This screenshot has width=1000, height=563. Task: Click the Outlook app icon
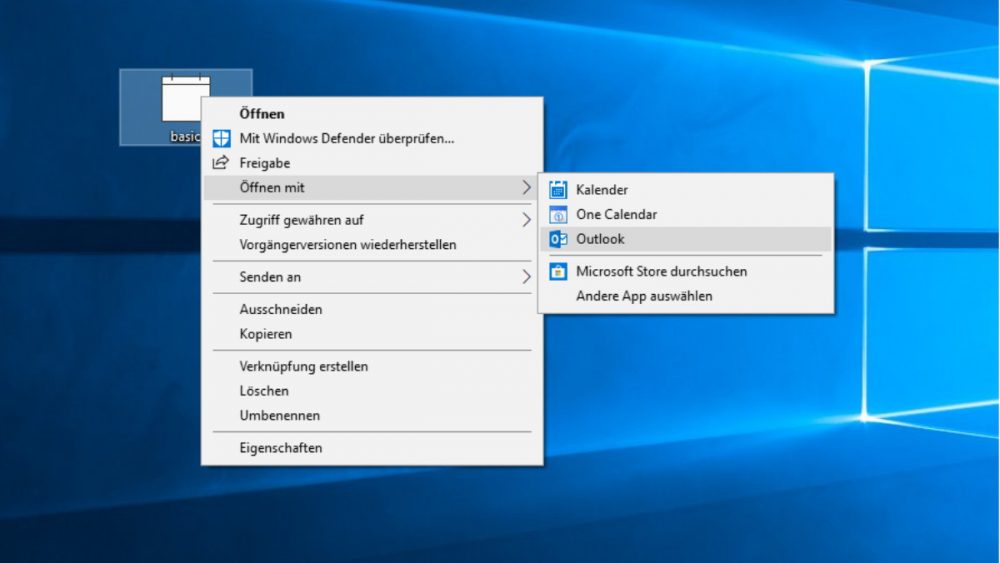(558, 239)
